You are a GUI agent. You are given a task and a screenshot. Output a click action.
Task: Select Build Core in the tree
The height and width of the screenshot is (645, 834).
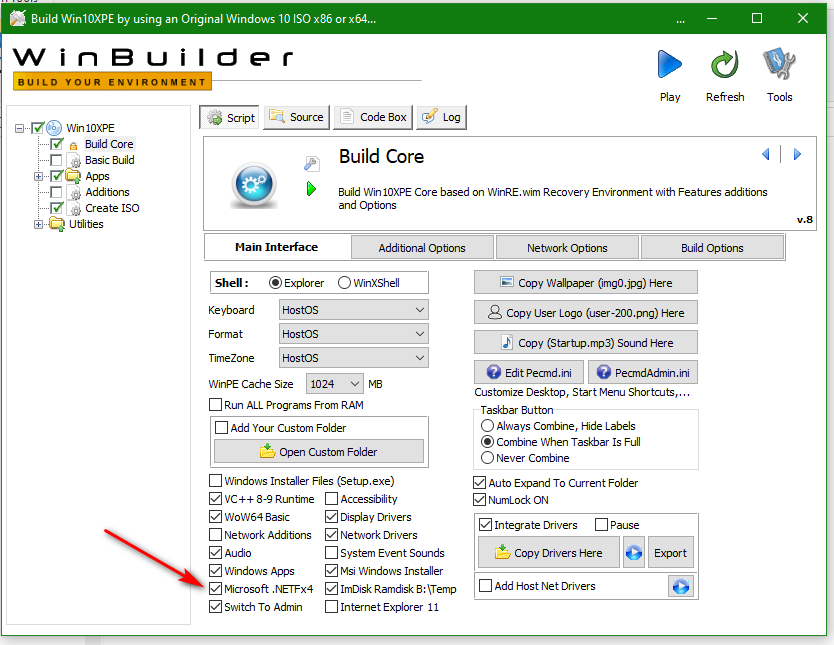click(109, 144)
